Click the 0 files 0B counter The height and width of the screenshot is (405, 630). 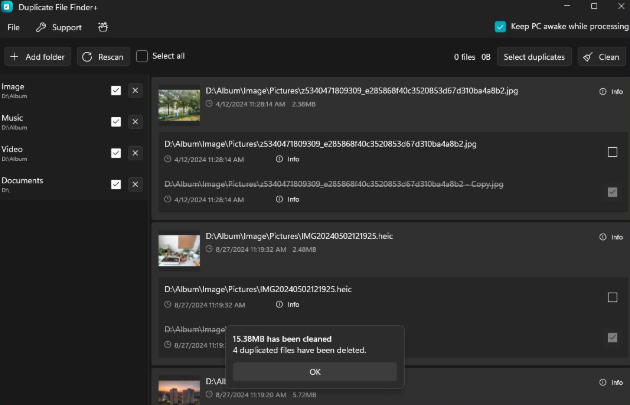(472, 57)
